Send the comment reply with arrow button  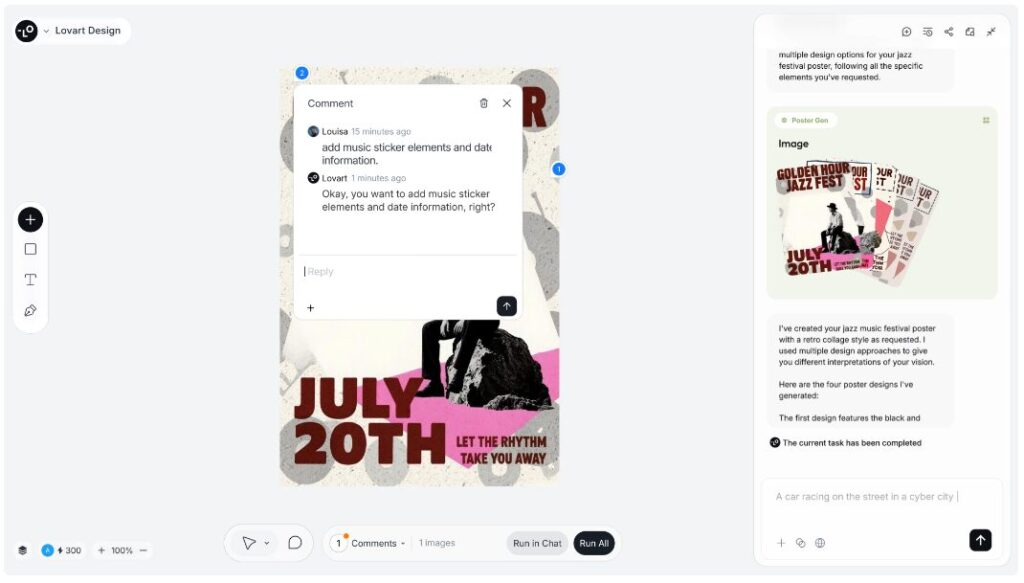507,306
